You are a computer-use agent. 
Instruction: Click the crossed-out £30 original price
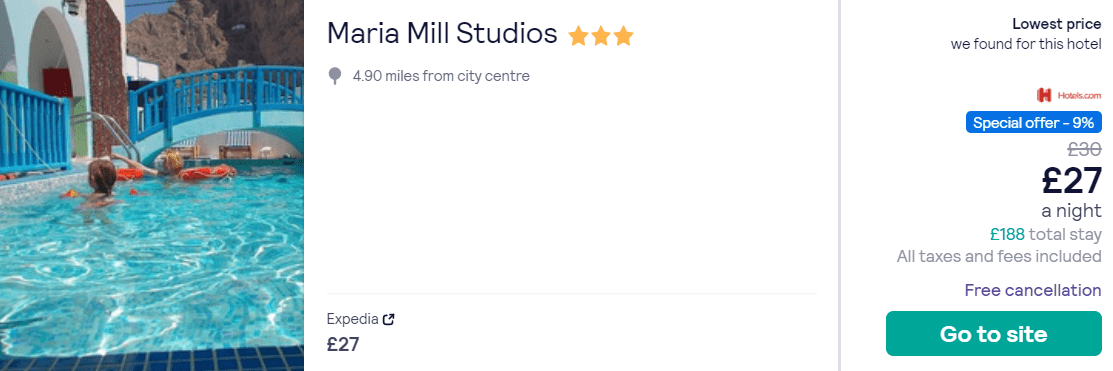[1085, 149]
